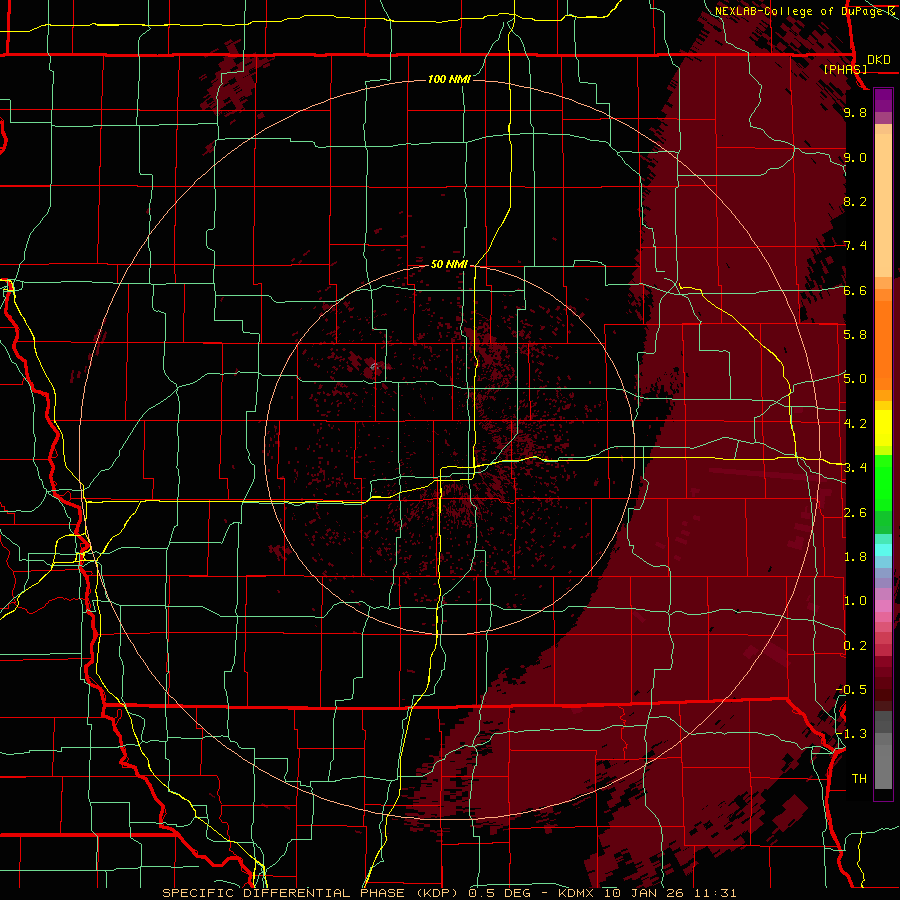Pick the bright green color bar segment
900x900 pixels.
point(883,482)
